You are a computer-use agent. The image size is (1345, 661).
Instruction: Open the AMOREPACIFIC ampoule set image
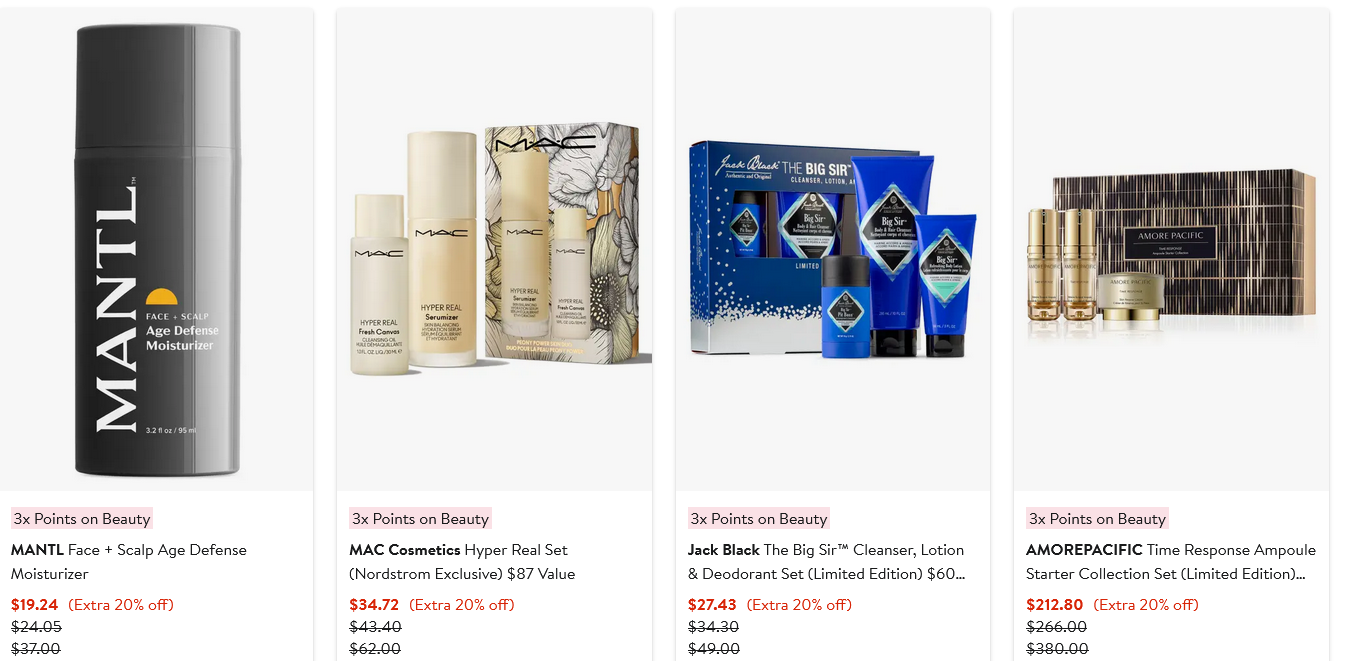click(x=1171, y=250)
